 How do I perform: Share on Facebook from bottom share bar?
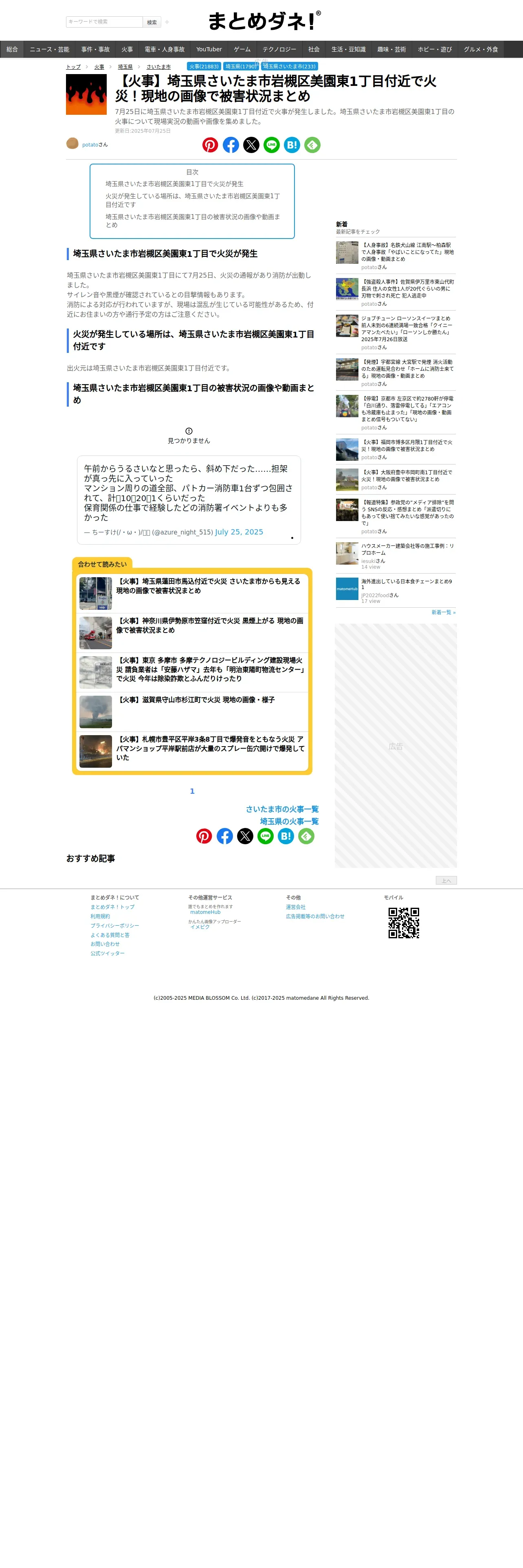point(225,837)
